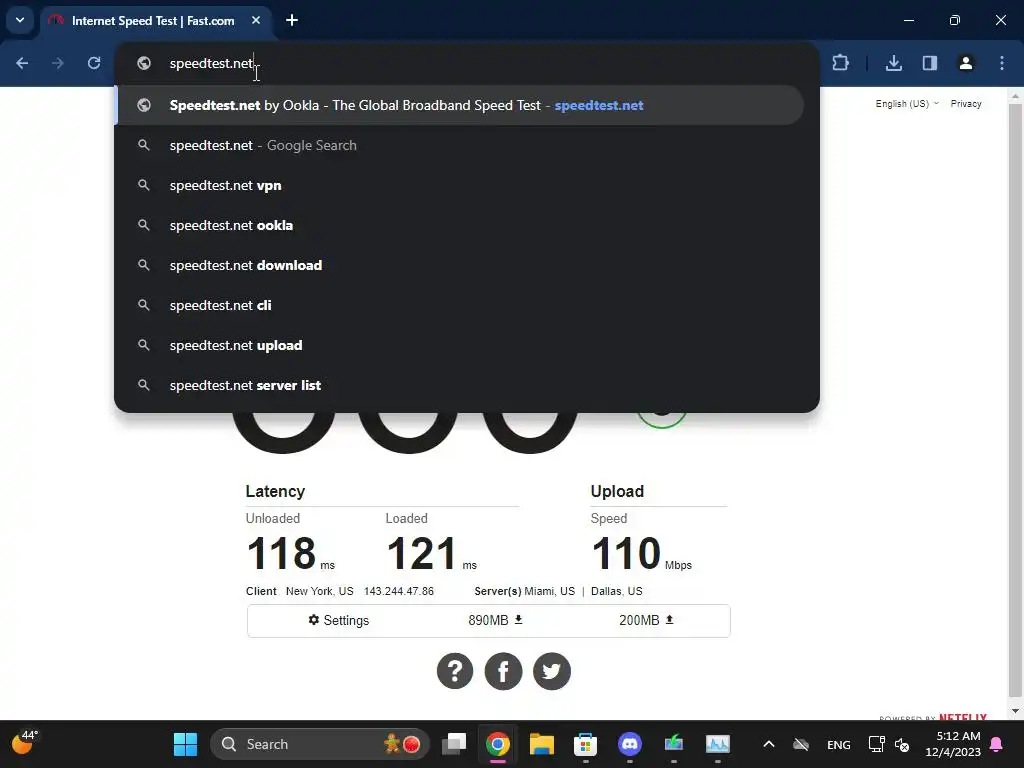
Task: Open the Windows Start menu
Action: click(x=185, y=744)
